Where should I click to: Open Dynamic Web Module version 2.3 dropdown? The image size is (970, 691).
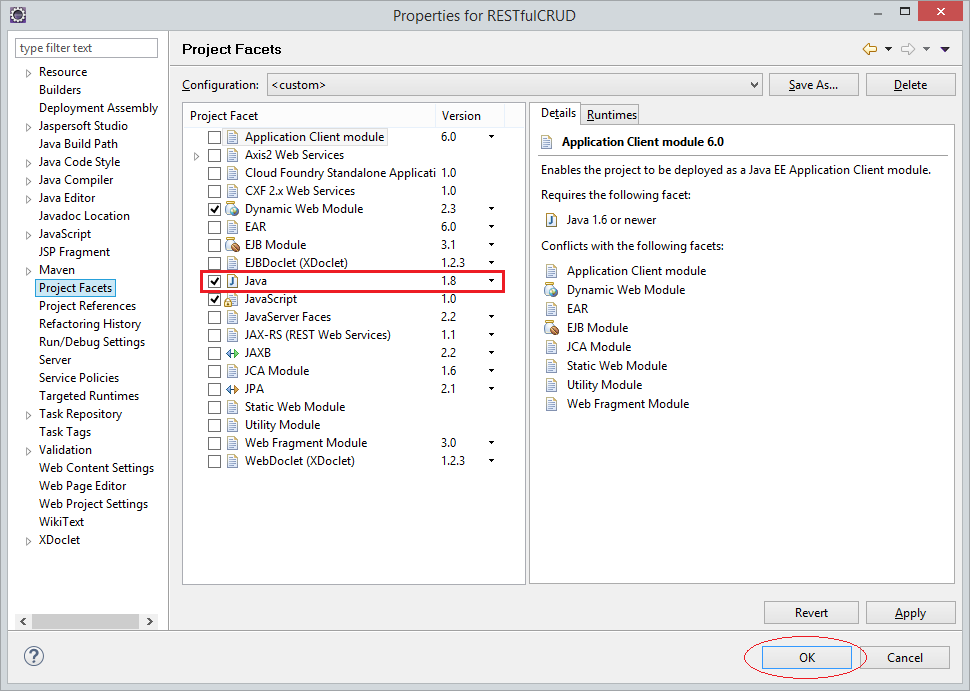[x=491, y=209]
